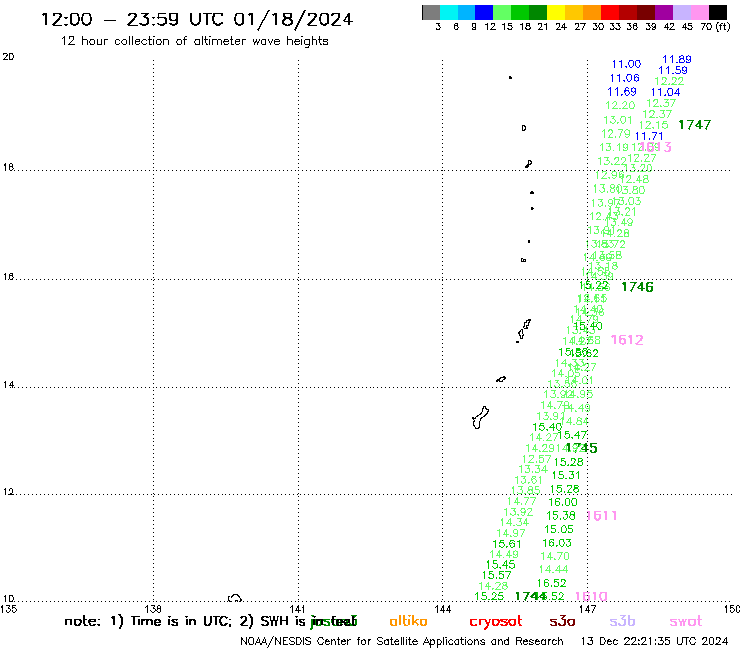Click the wave value 15.38
The image size is (740, 650).
561,516
